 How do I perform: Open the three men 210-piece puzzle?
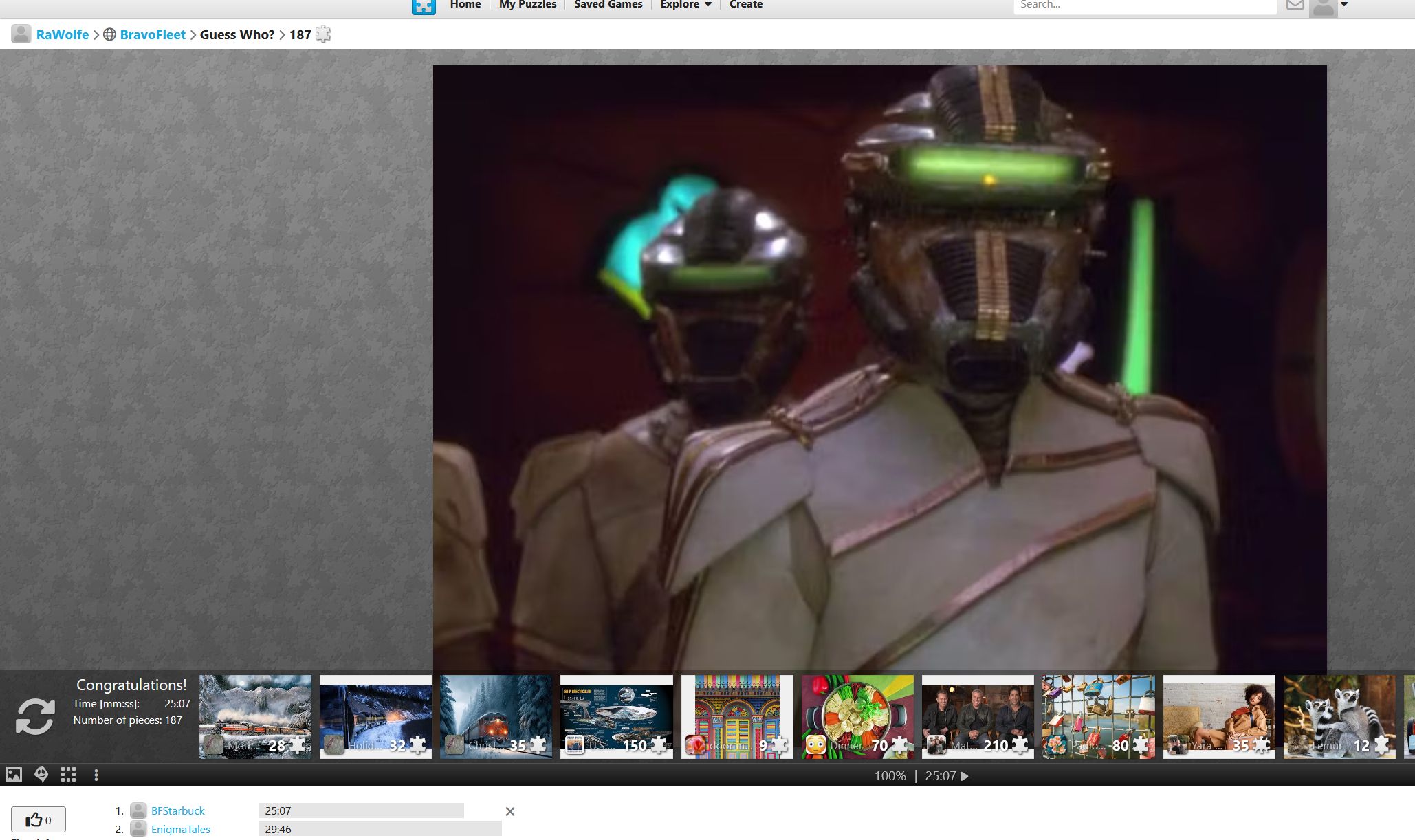click(x=978, y=716)
